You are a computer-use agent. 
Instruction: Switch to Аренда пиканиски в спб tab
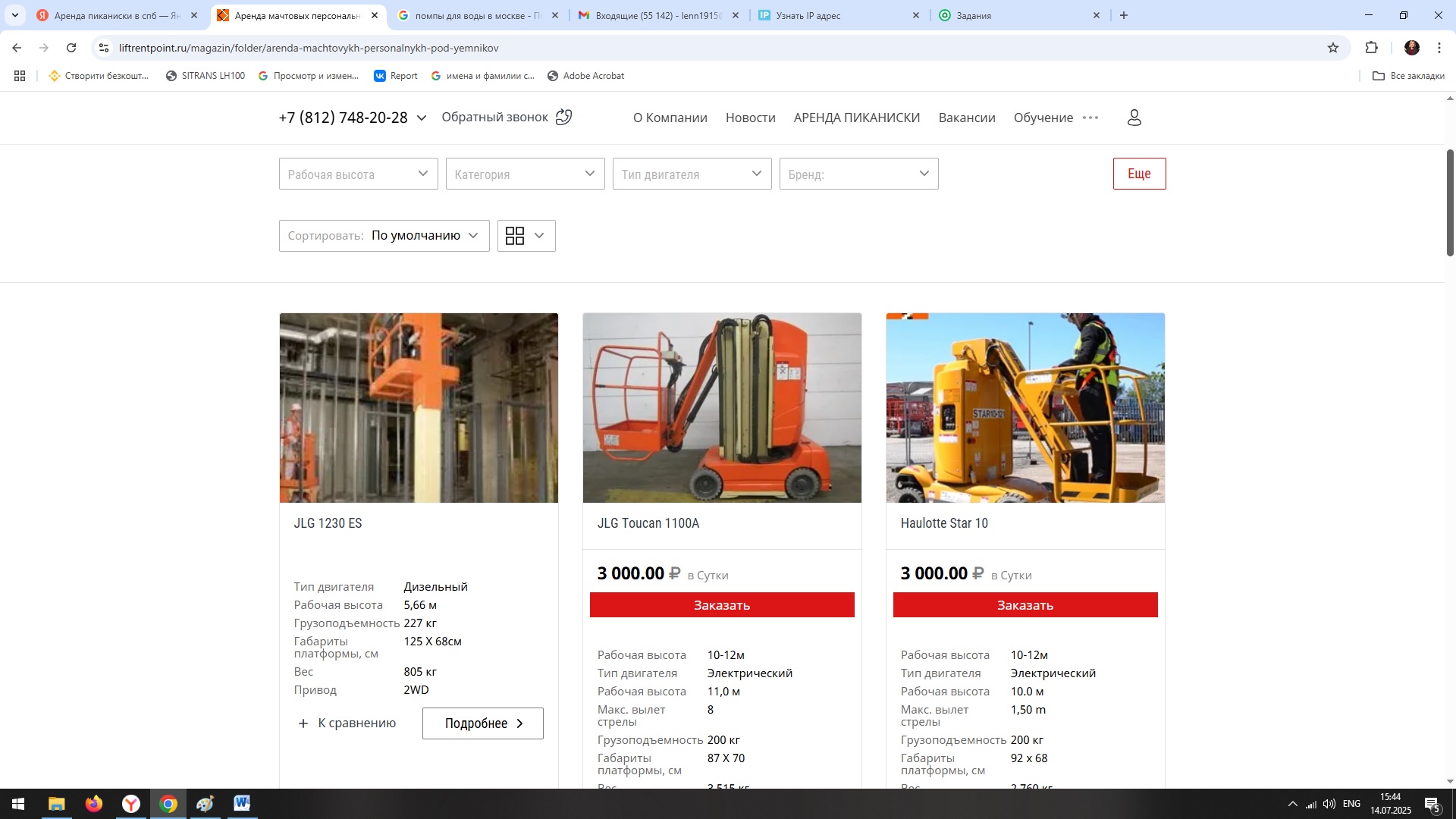click(118, 15)
